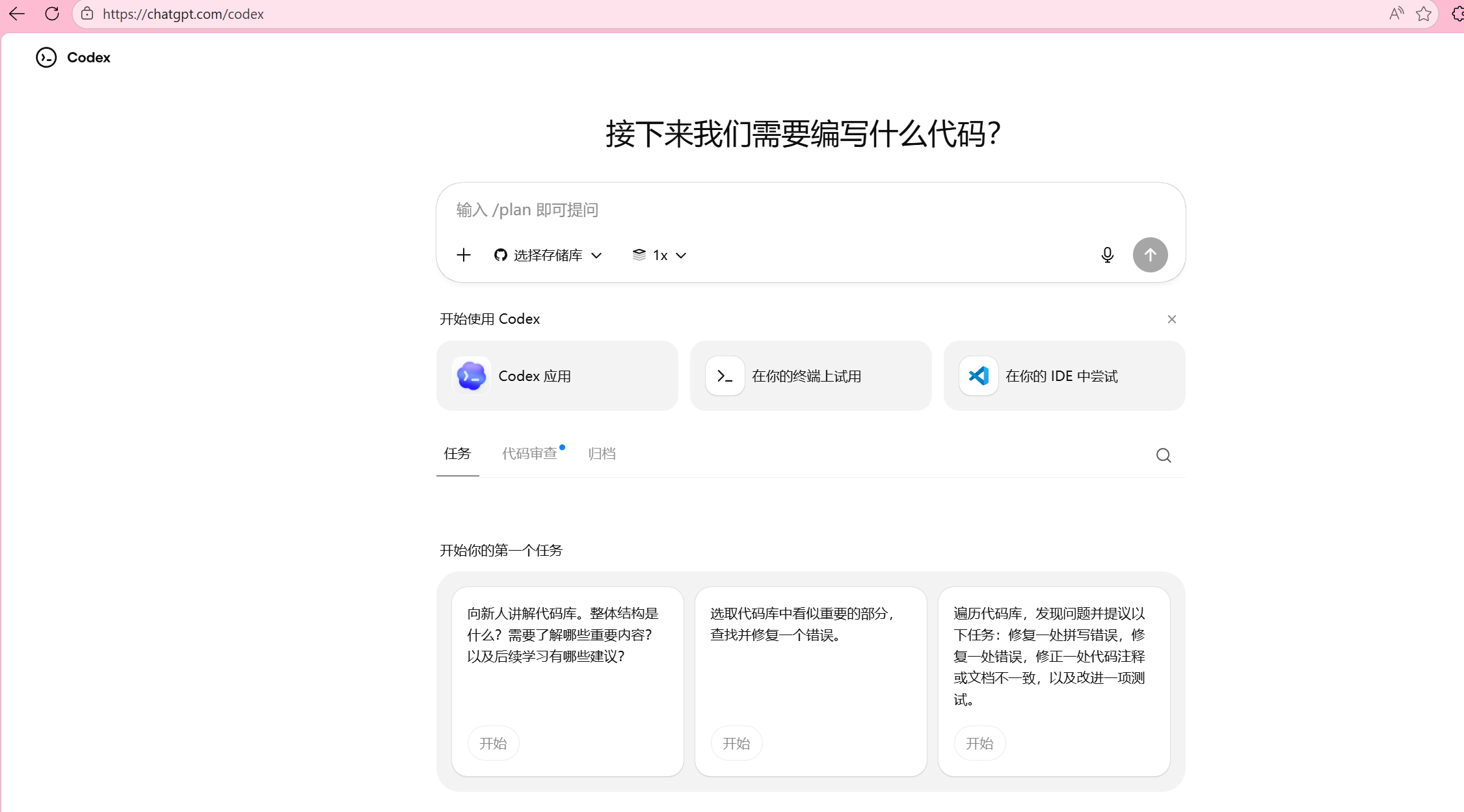Screen dimensions: 1464x812
Task: Open the Codex 应用 card
Action: (x=557, y=376)
